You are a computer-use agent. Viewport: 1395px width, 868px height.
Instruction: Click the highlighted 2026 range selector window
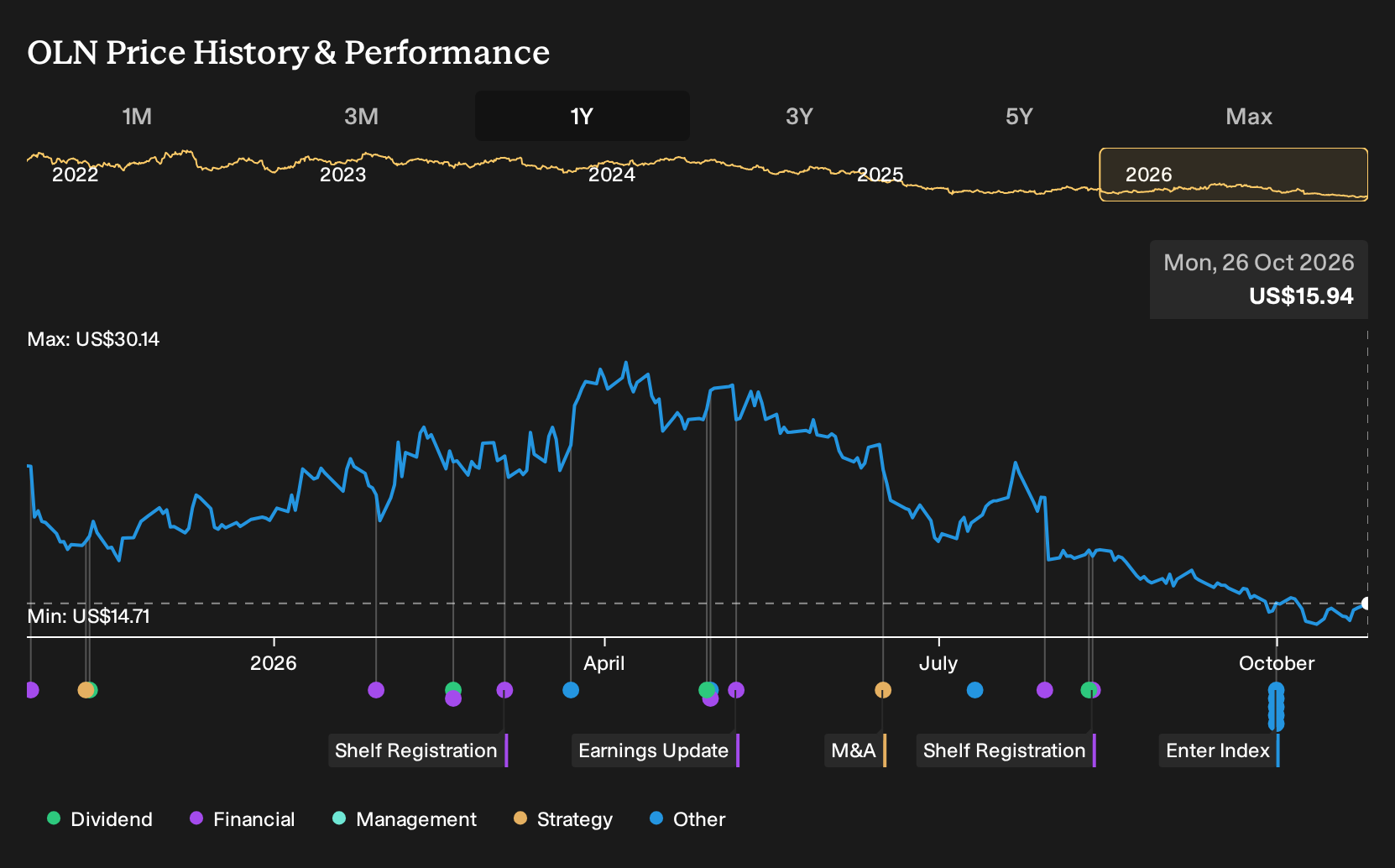1234,175
